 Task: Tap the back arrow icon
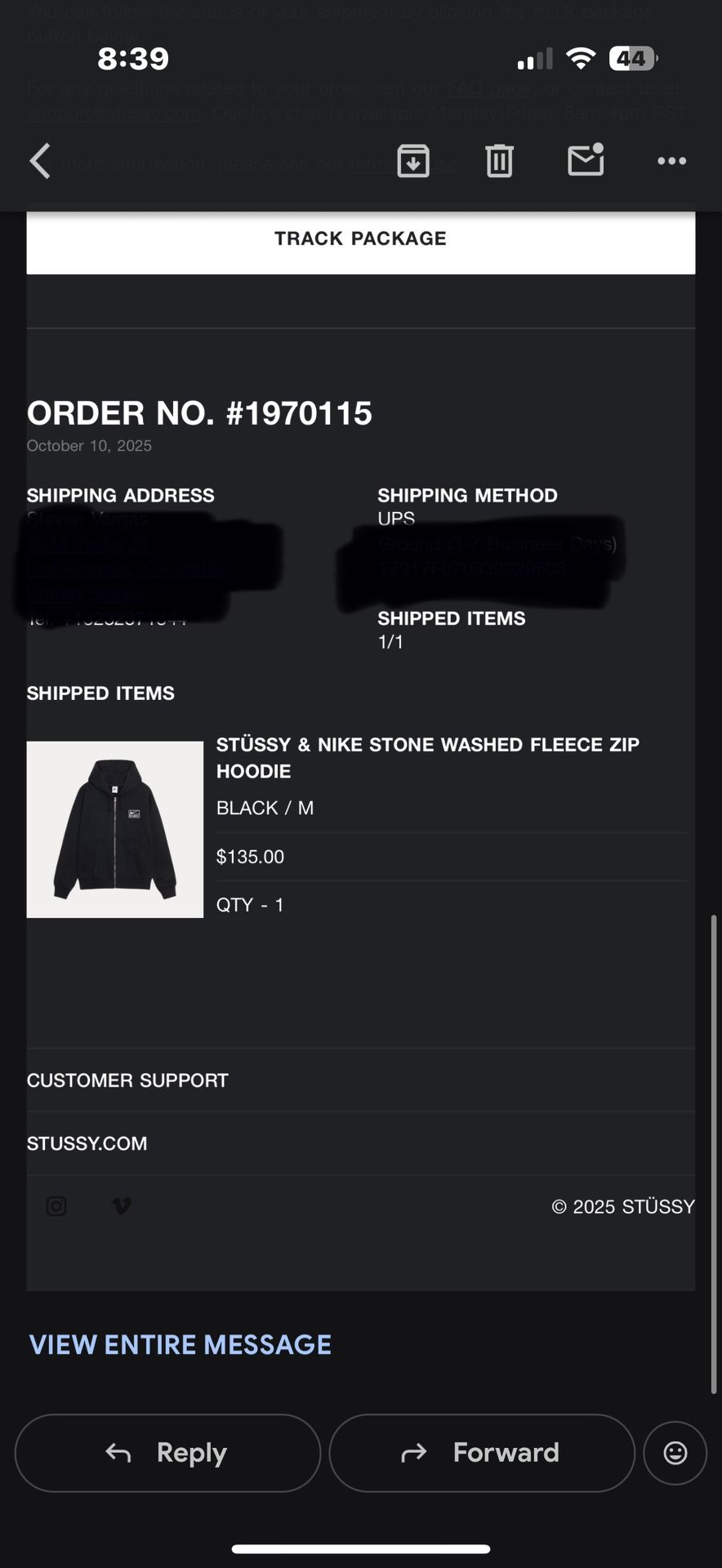click(x=40, y=161)
